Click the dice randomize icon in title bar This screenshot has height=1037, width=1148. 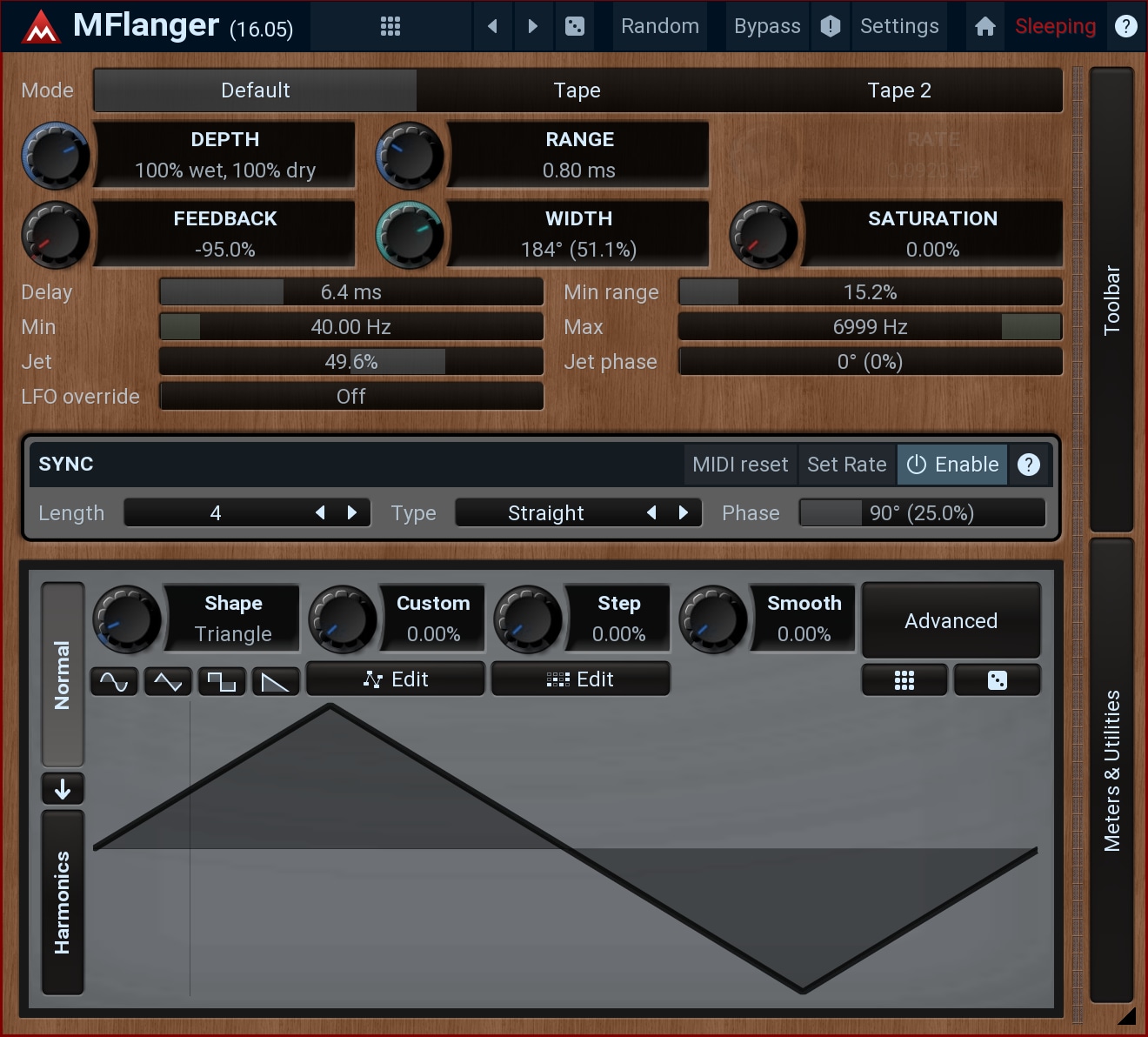coord(575,26)
